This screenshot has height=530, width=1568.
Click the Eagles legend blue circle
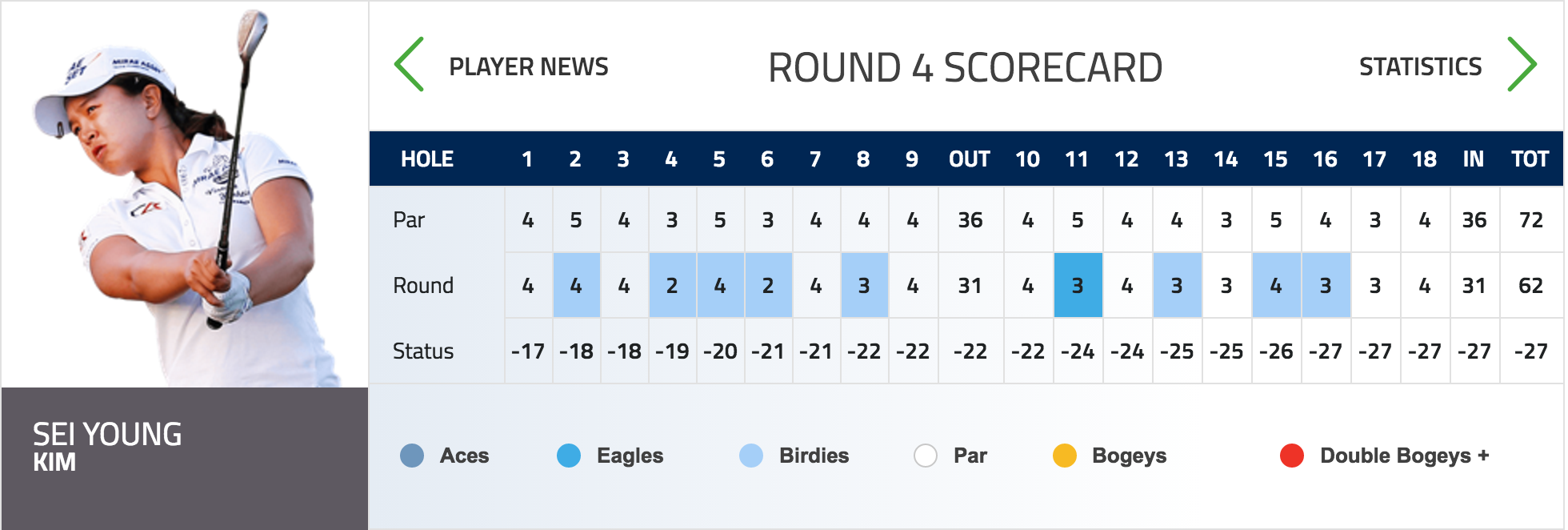(x=569, y=456)
